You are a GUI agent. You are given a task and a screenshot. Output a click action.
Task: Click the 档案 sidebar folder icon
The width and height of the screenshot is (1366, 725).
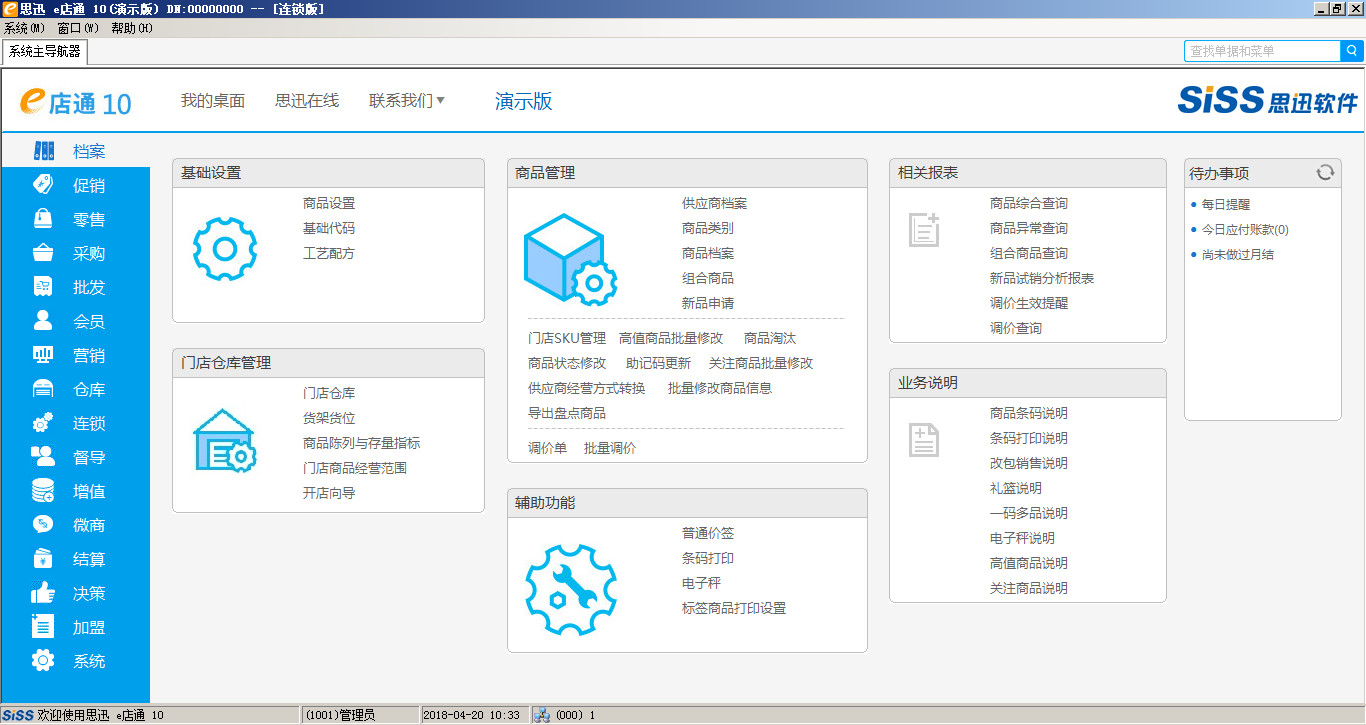tap(44, 151)
